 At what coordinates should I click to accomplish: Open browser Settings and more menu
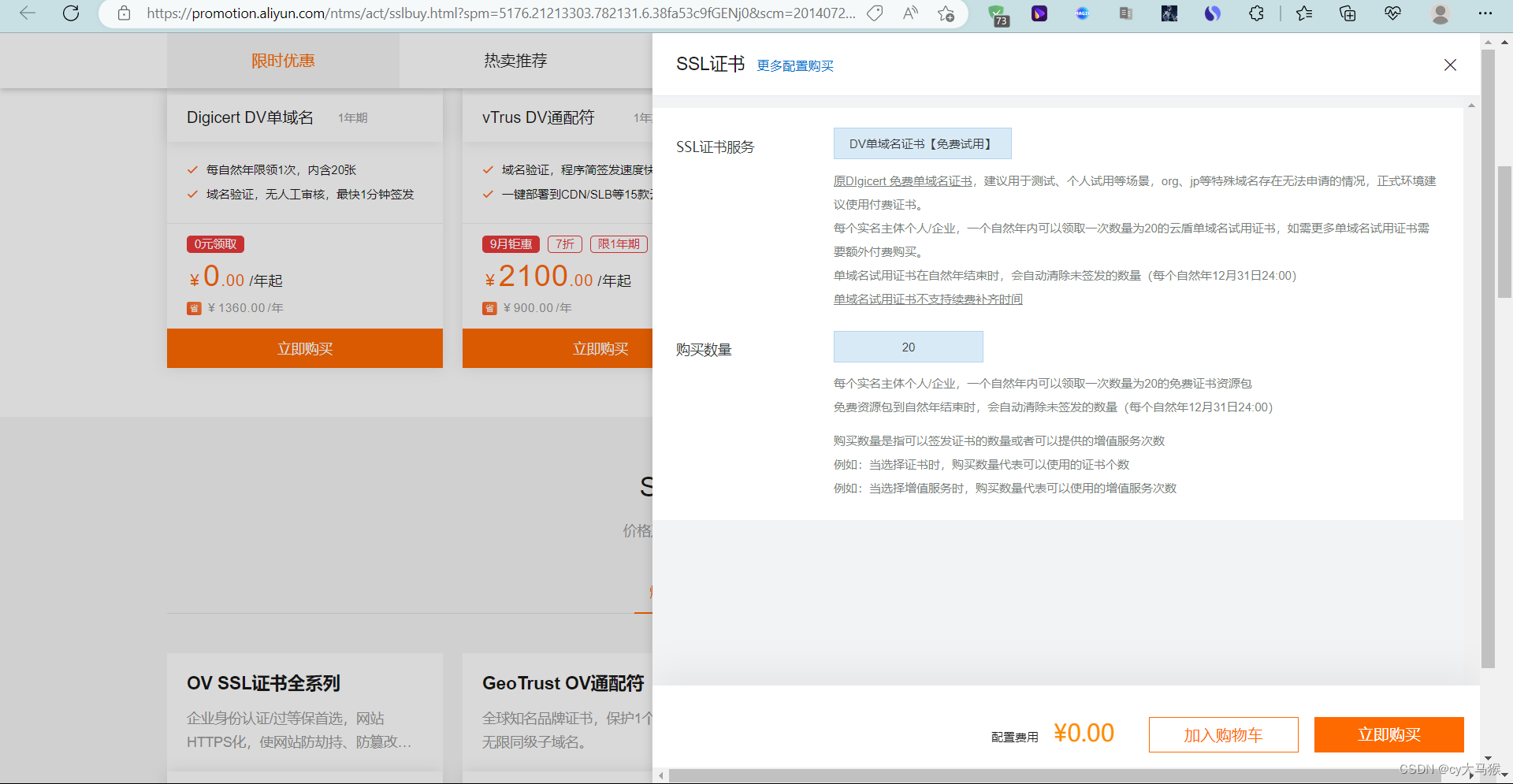tap(1485, 13)
